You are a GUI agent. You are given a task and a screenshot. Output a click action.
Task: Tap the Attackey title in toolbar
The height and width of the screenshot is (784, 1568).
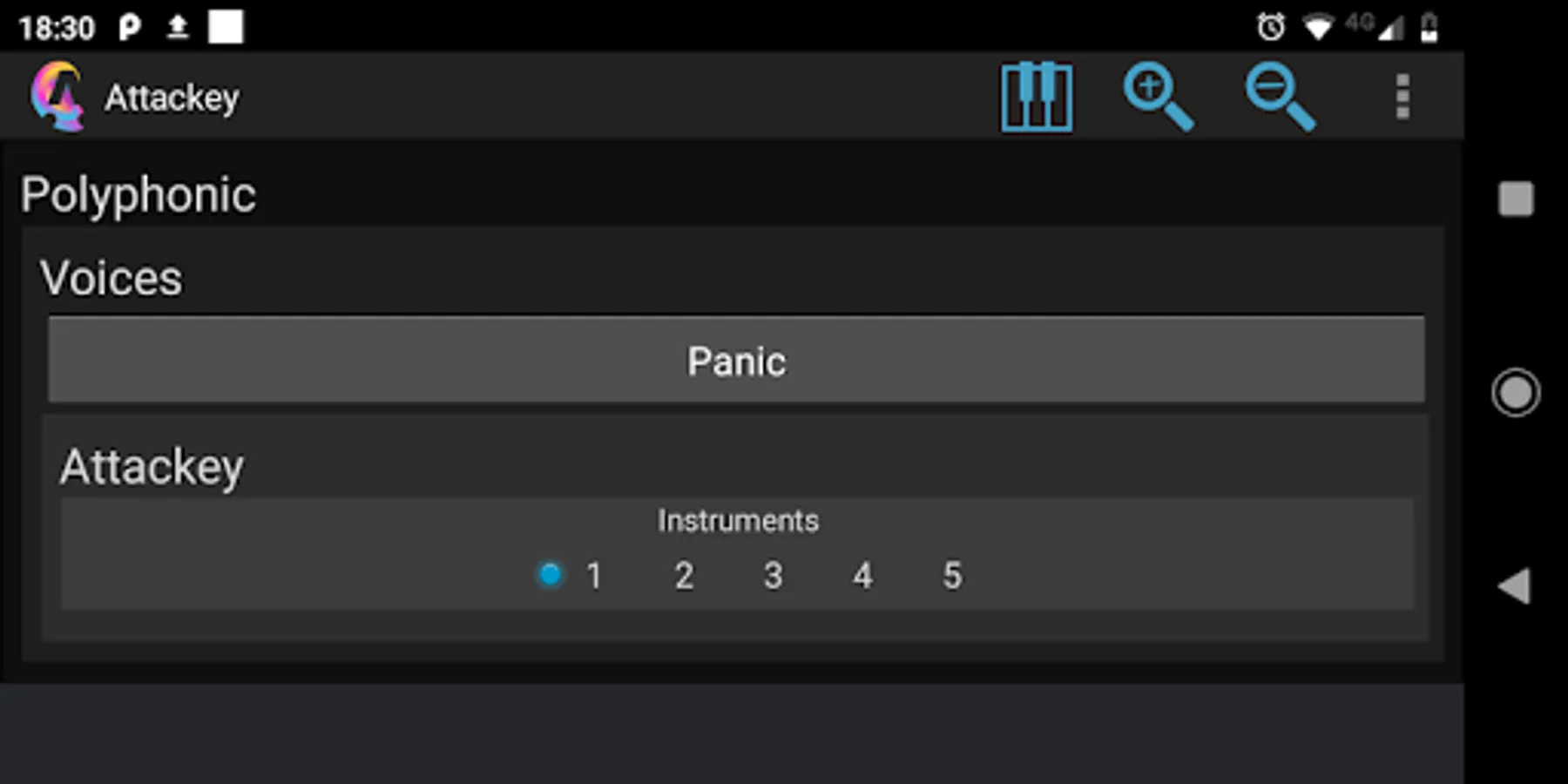tap(172, 98)
